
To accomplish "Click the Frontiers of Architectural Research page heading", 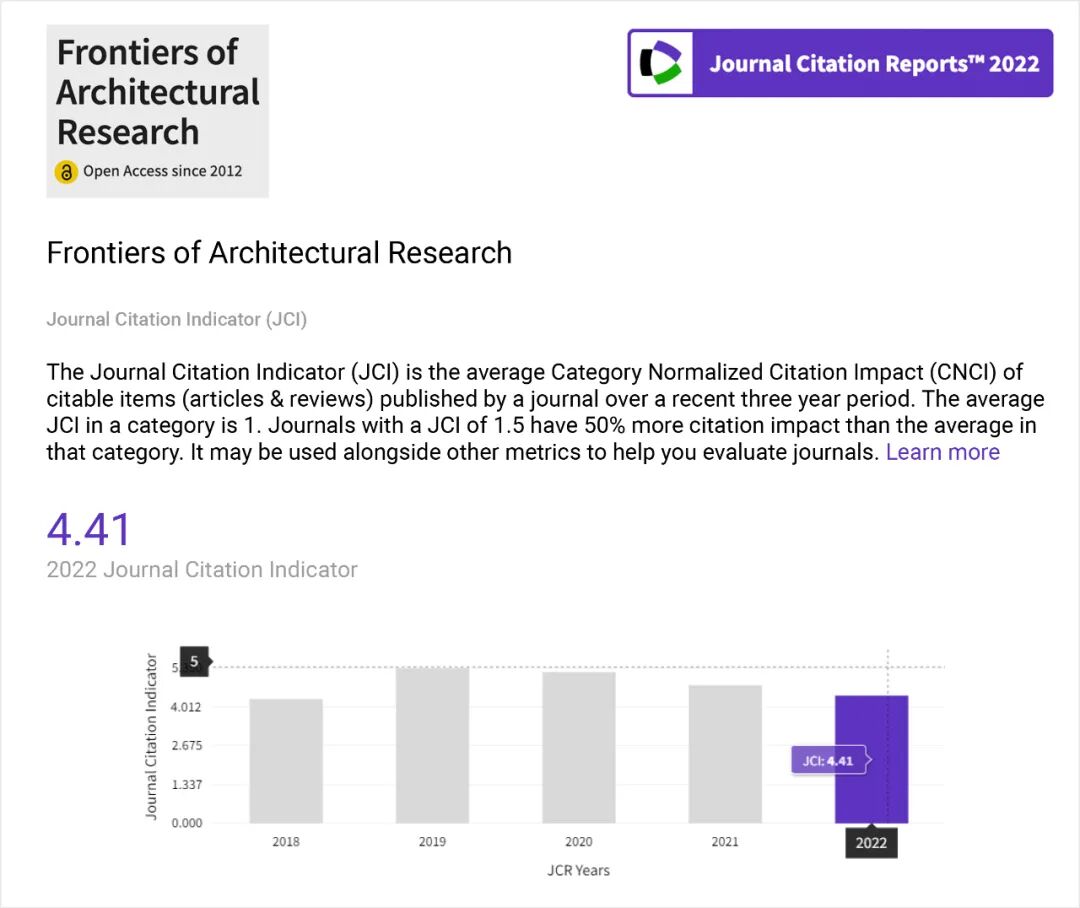I will 279,253.
